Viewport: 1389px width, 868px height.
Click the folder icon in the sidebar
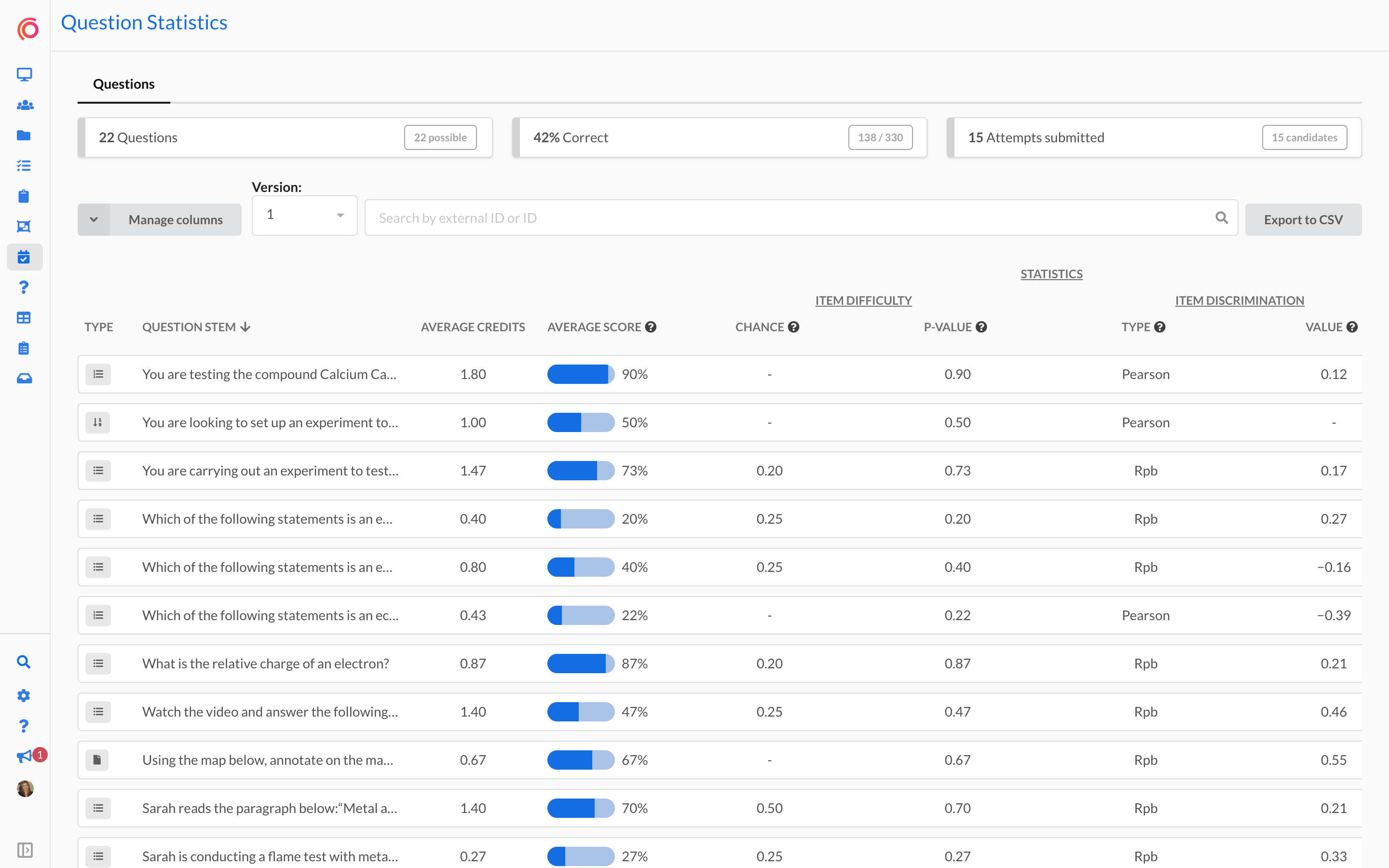coord(24,136)
